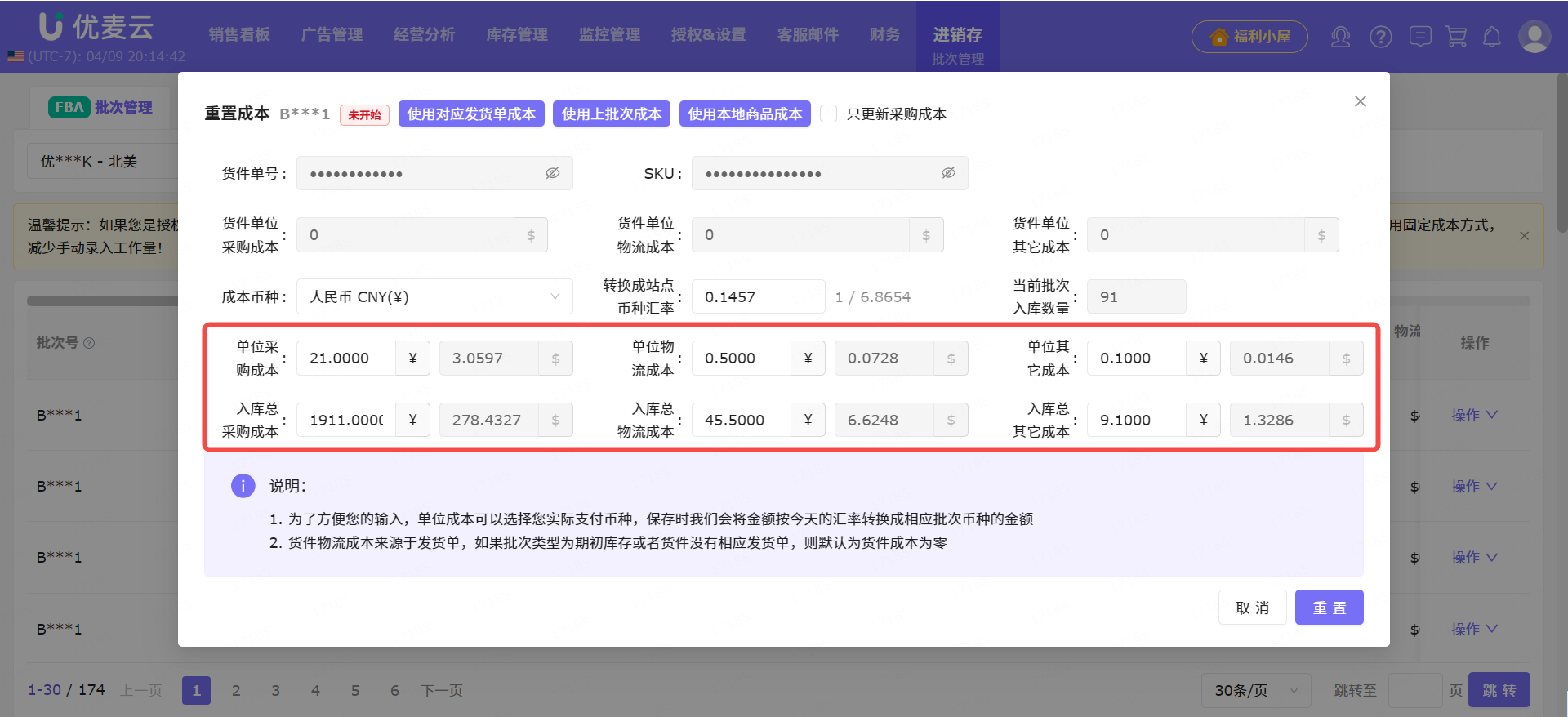Screen dimensions: 1568x717
Task: Open the help question mark icon
Action: pyautogui.click(x=1381, y=37)
